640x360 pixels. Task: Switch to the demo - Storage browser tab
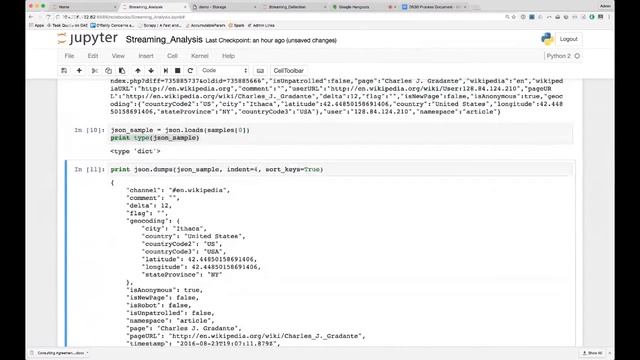pyautogui.click(x=224, y=7)
